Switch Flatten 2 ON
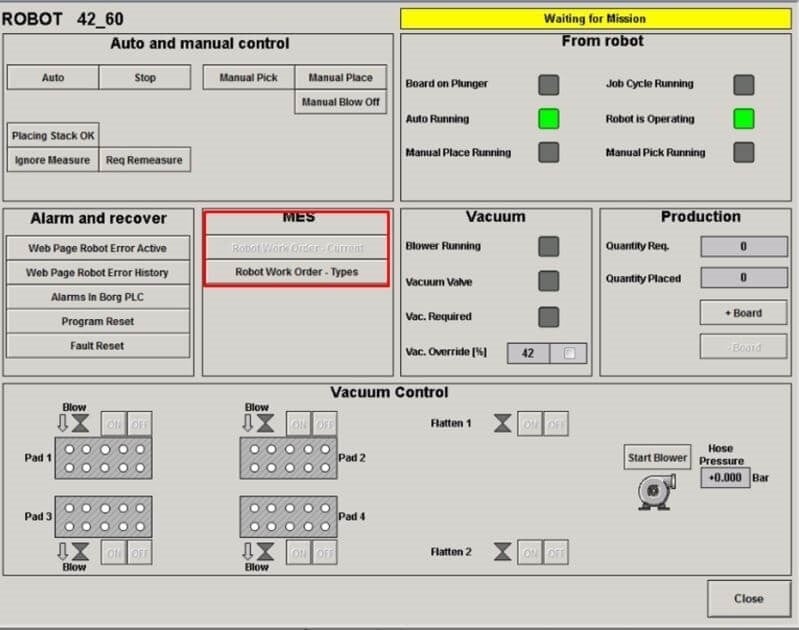This screenshot has height=630, width=799. pos(530,553)
